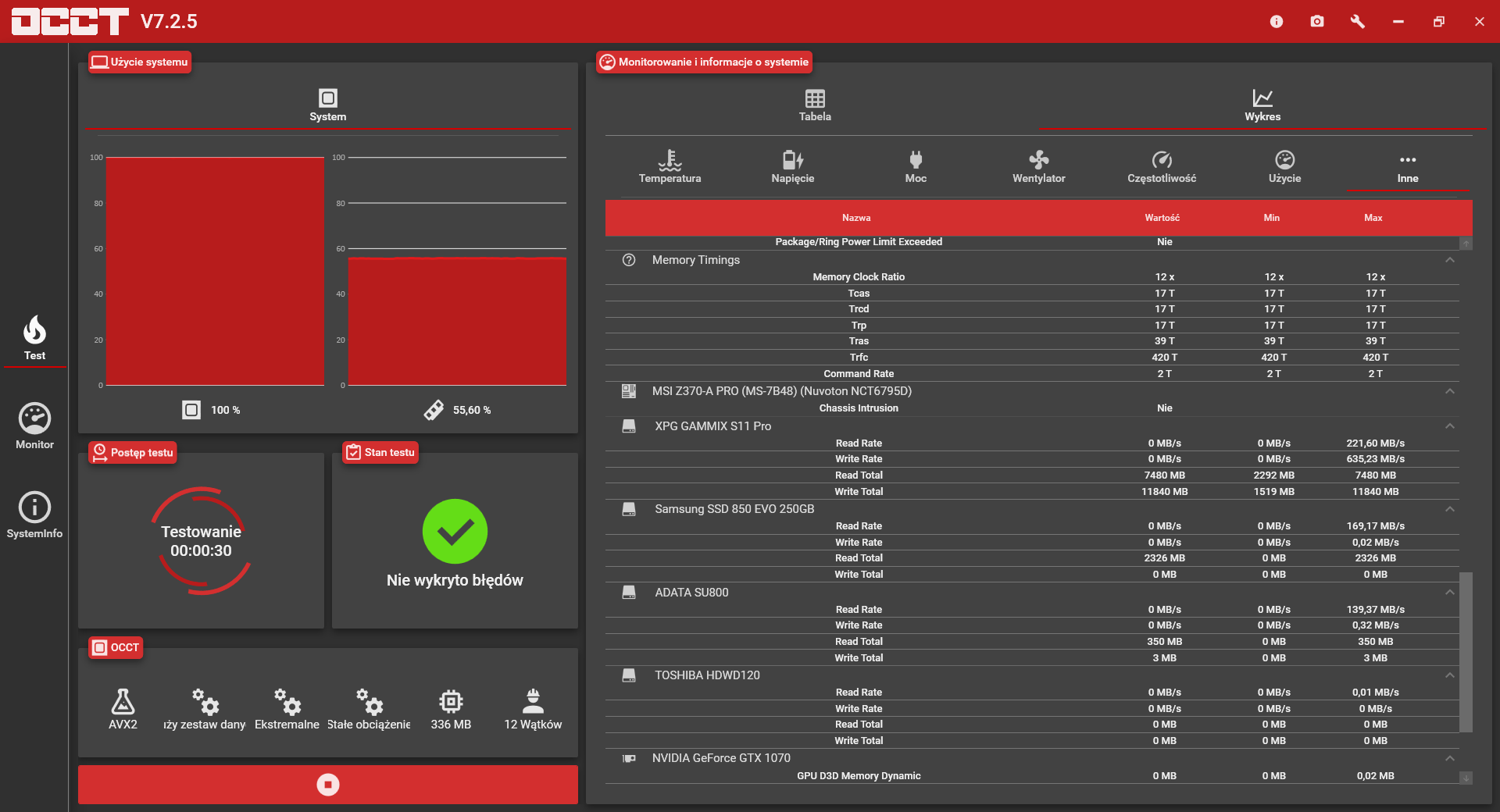
Task: Open settings via the wrench icon
Action: [x=1358, y=21]
